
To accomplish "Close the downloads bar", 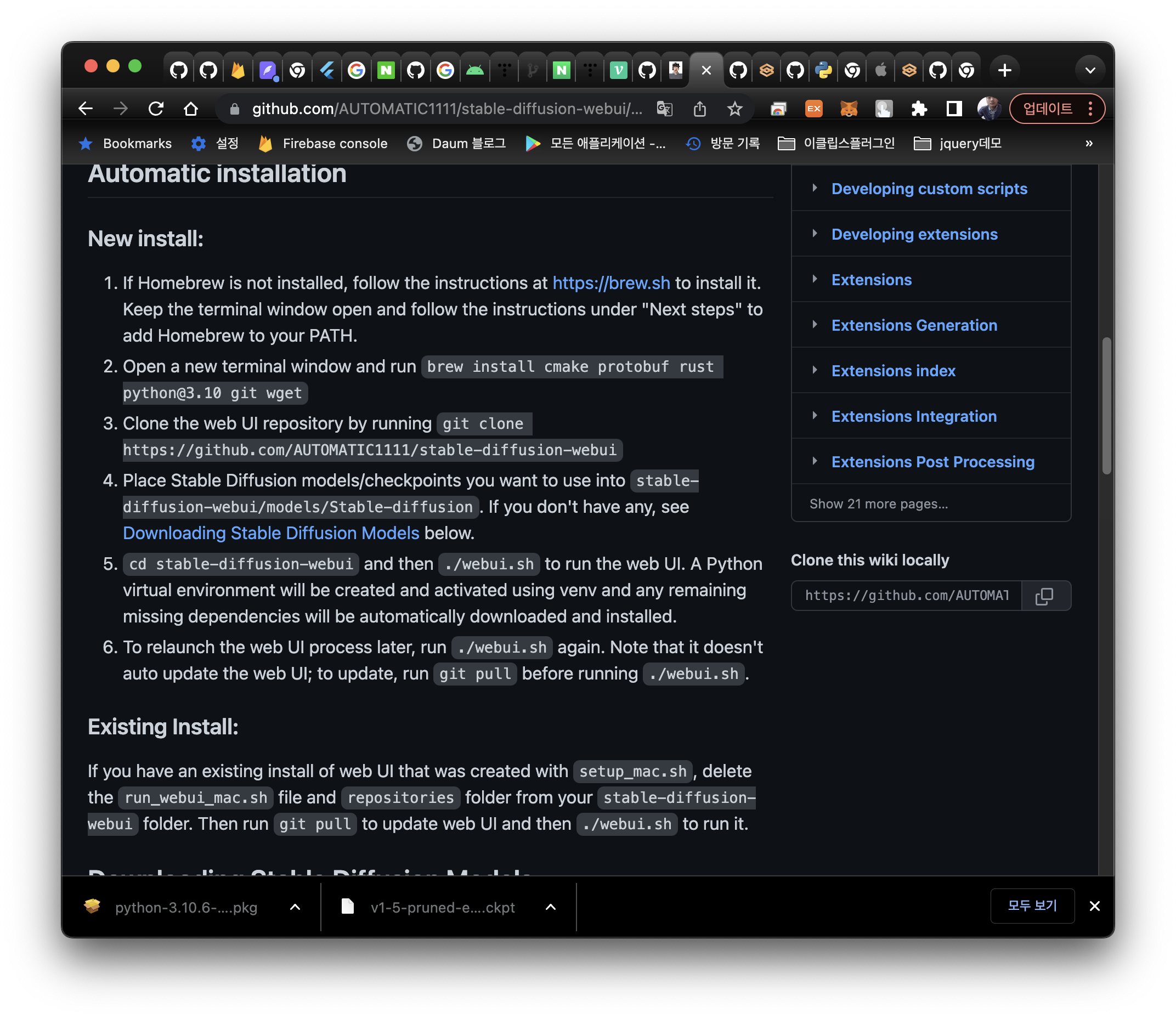I will coord(1095,906).
